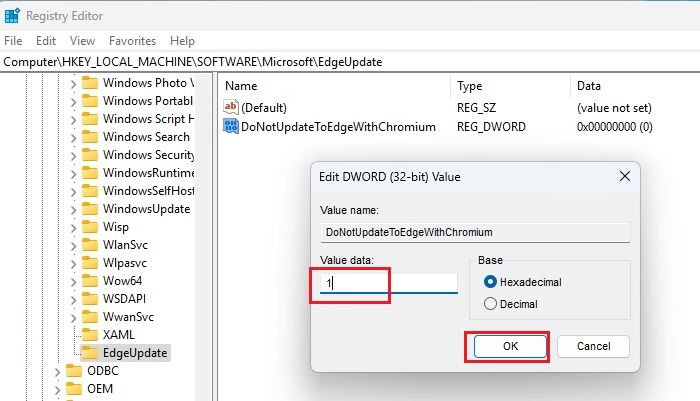Expand the Wlpasvc tree node
Viewport: 700px width, 401px height.
coord(73,263)
